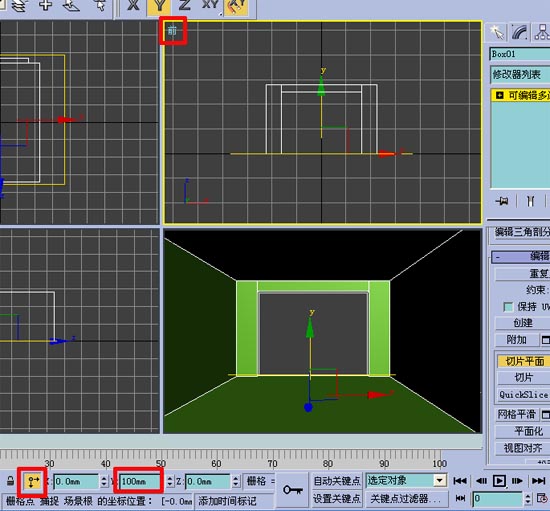This screenshot has width=550, height=511.
Task: Restrict movement to the Z axis
Action: tap(184, 6)
